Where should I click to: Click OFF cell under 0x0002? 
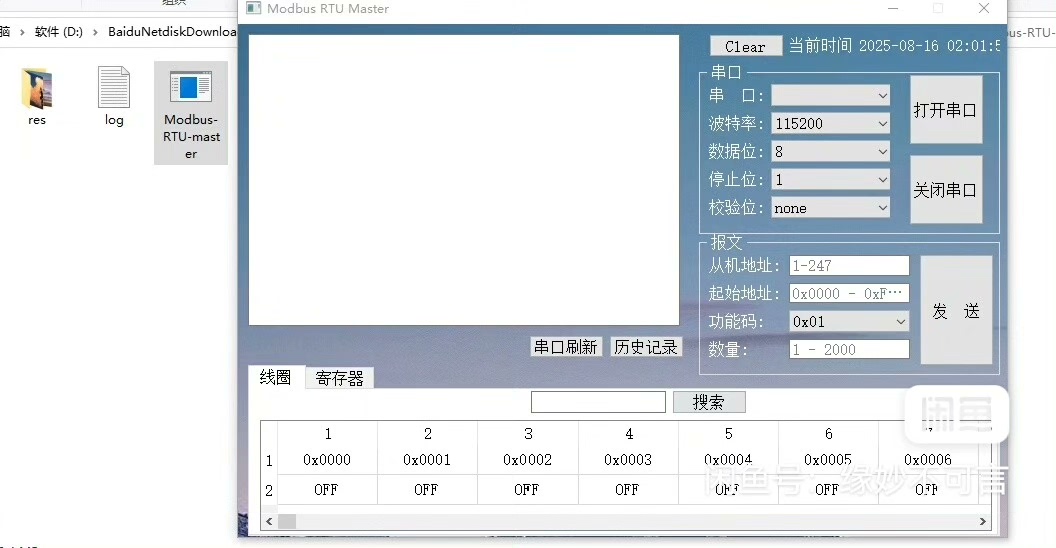527,489
